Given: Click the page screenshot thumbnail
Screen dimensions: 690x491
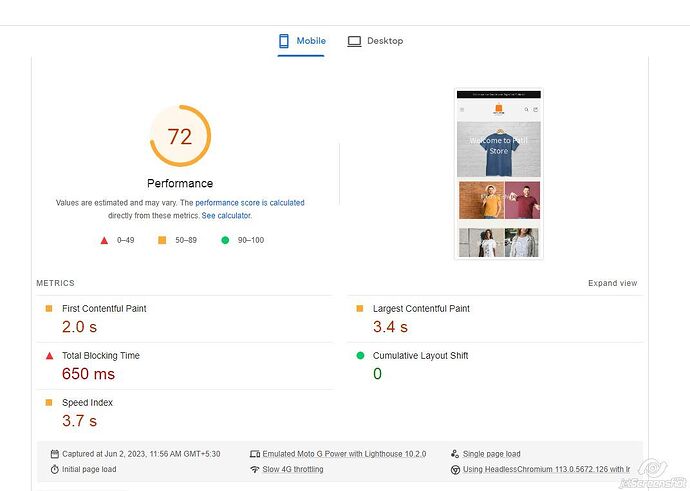Looking at the screenshot, I should 499,174.
